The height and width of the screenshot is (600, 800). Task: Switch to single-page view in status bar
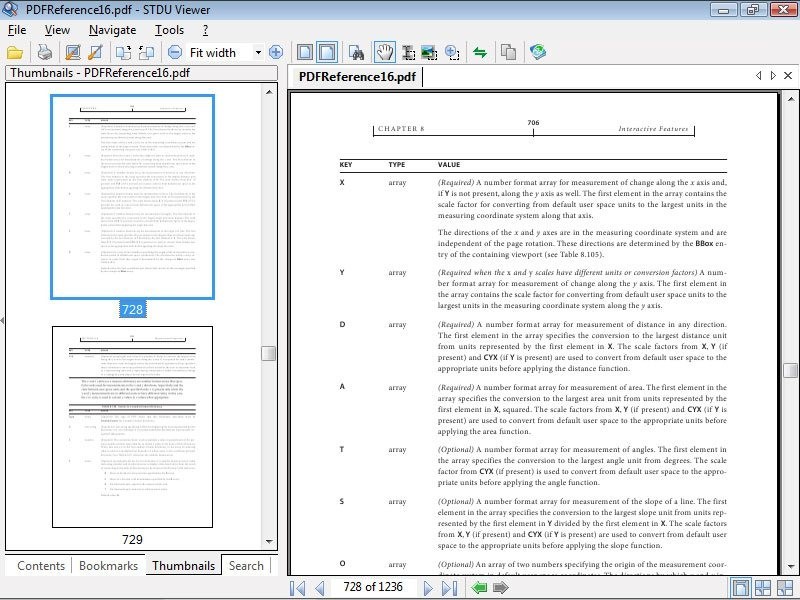coord(740,588)
